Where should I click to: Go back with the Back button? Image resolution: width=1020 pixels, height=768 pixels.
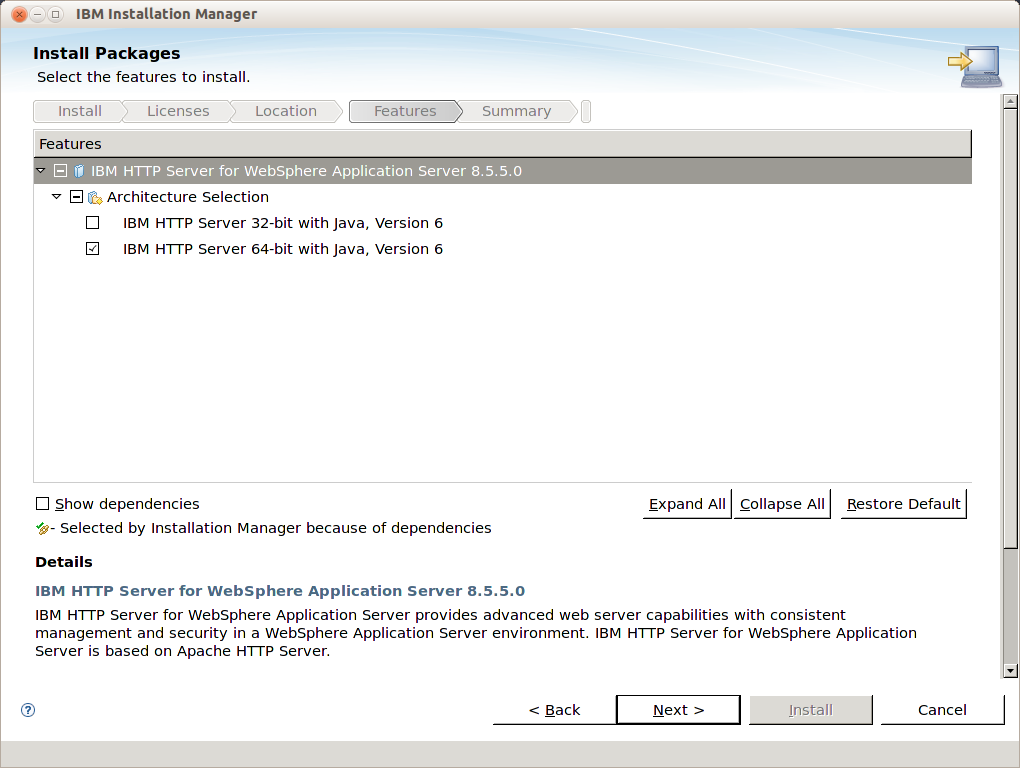[x=554, y=710]
